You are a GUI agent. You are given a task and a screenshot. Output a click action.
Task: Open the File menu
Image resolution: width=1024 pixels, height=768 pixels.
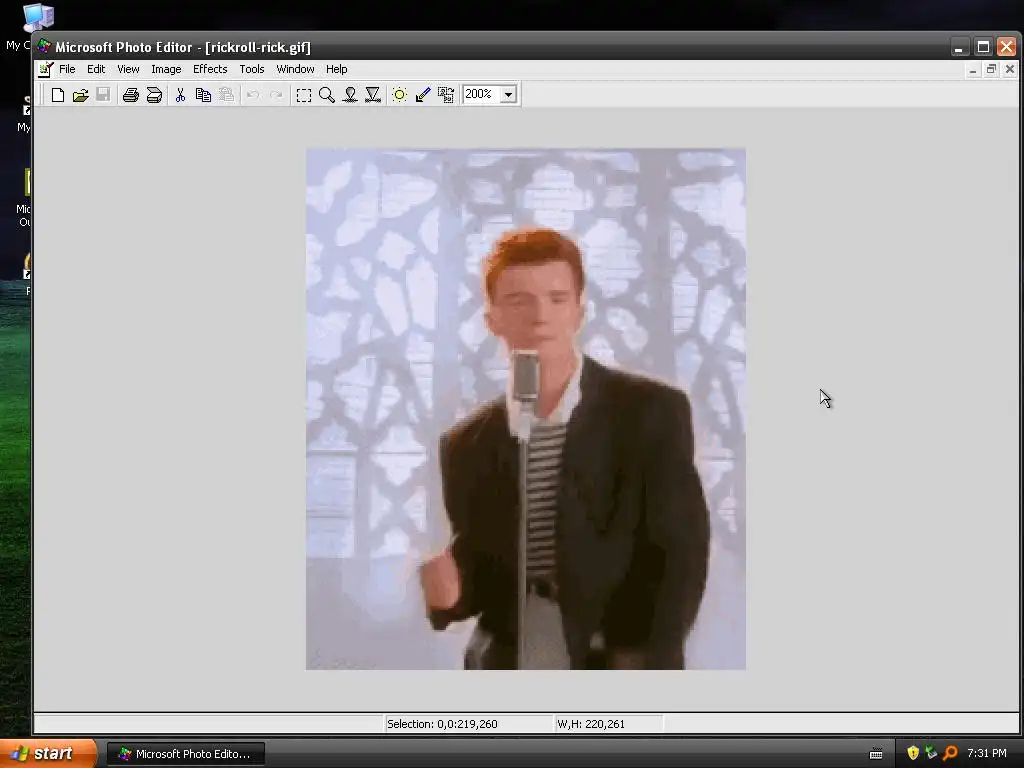(67, 69)
